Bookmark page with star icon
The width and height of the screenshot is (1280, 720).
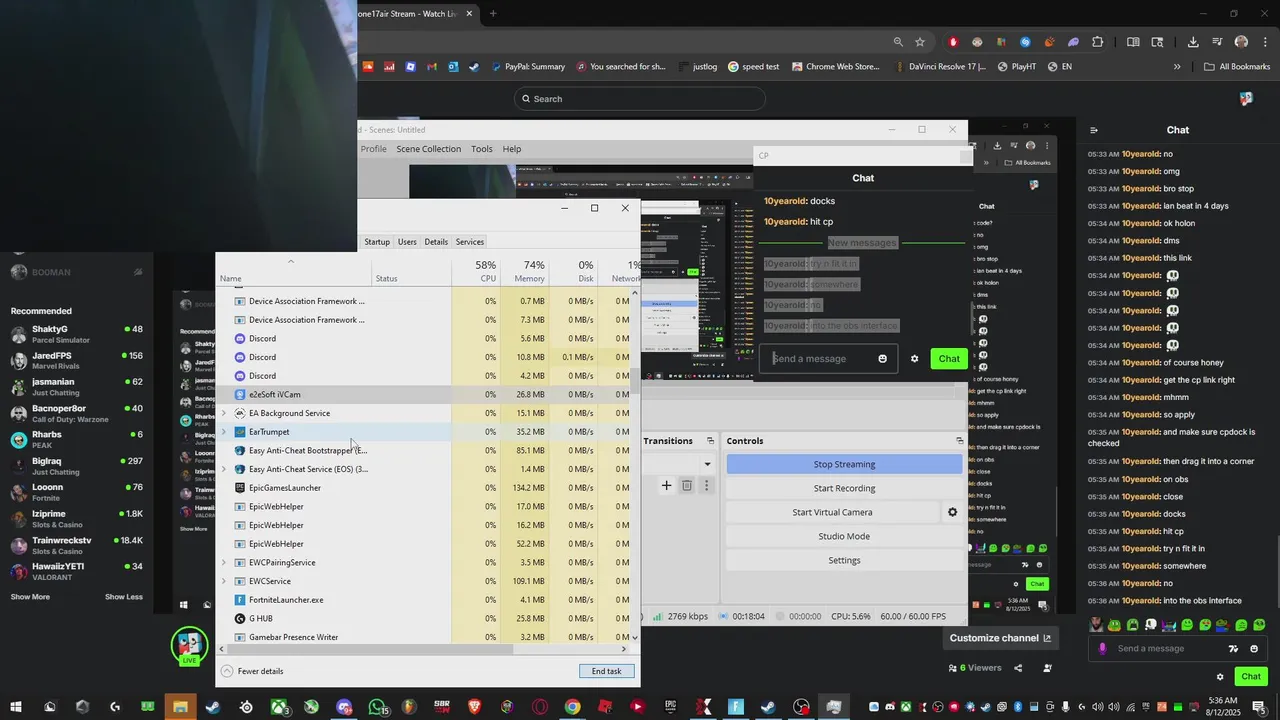pyautogui.click(x=920, y=42)
